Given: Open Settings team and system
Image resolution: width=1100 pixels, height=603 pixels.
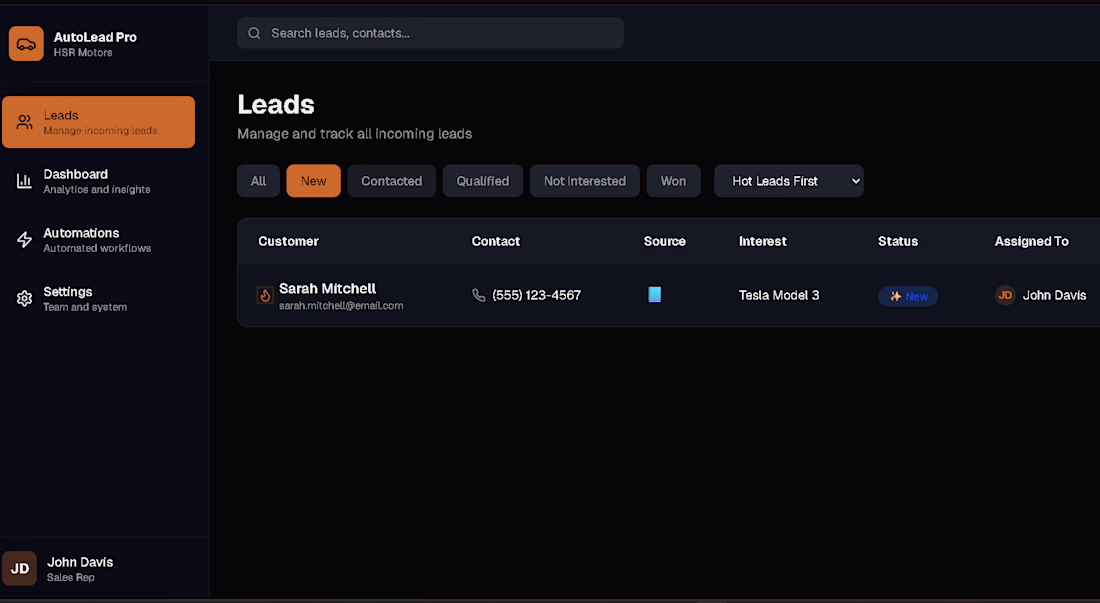Looking at the screenshot, I should pos(98,299).
